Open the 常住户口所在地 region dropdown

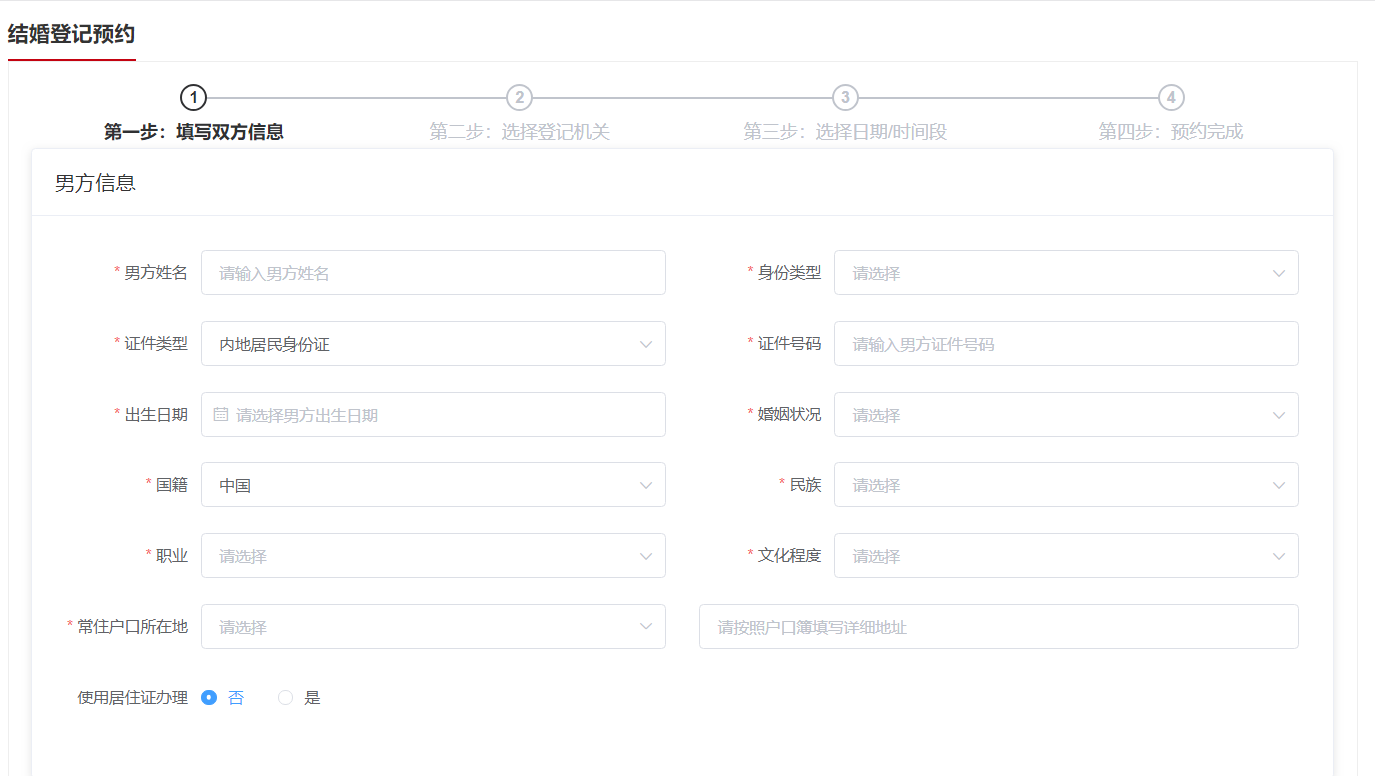(432, 627)
